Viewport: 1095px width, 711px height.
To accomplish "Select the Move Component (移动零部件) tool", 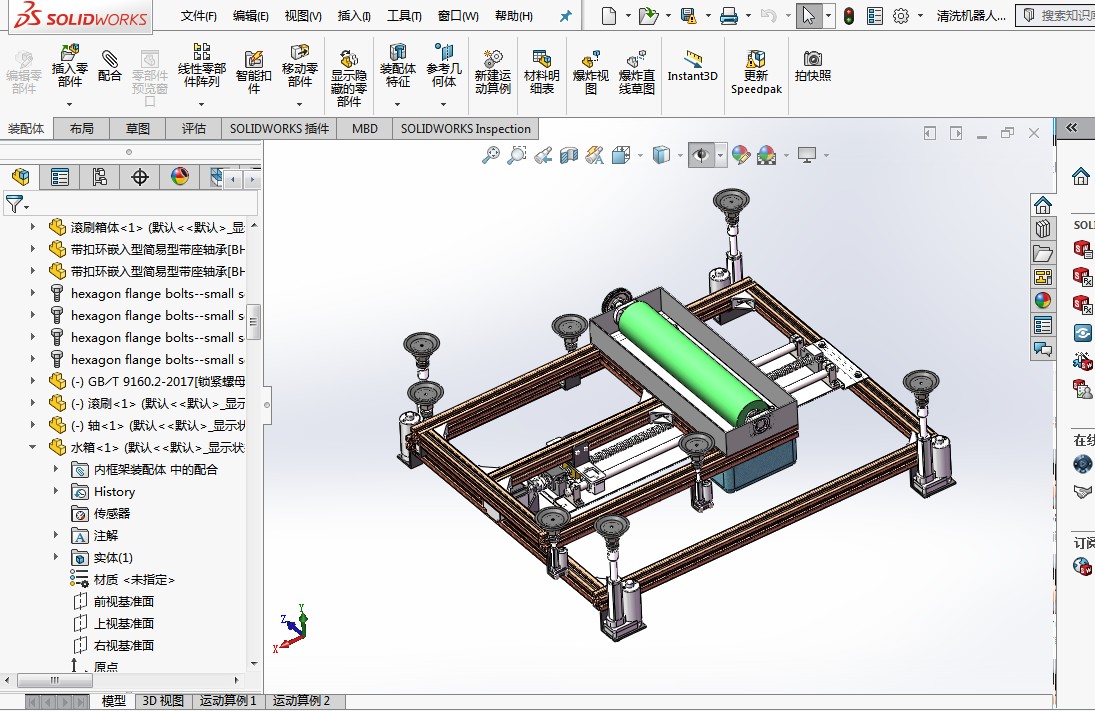I will pyautogui.click(x=300, y=65).
